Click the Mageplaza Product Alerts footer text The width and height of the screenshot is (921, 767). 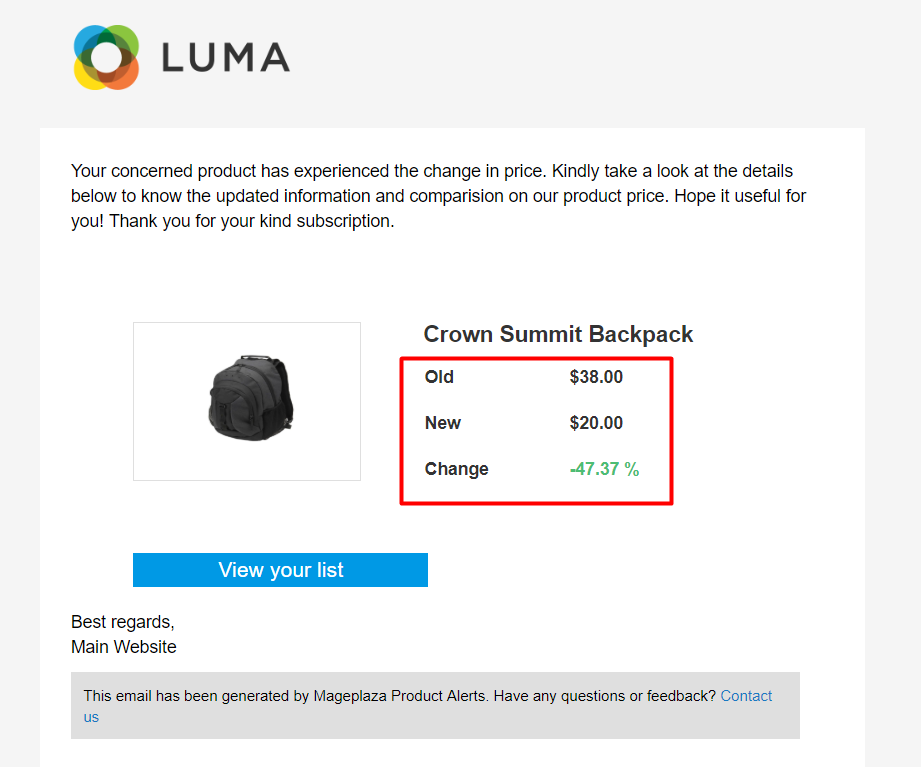point(400,696)
